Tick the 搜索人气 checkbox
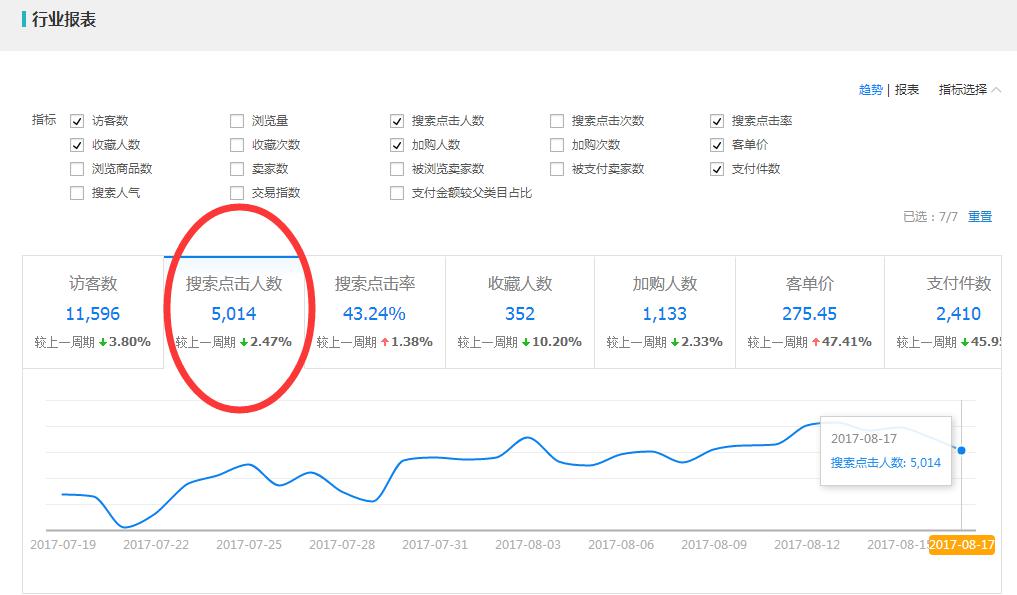 (77, 193)
